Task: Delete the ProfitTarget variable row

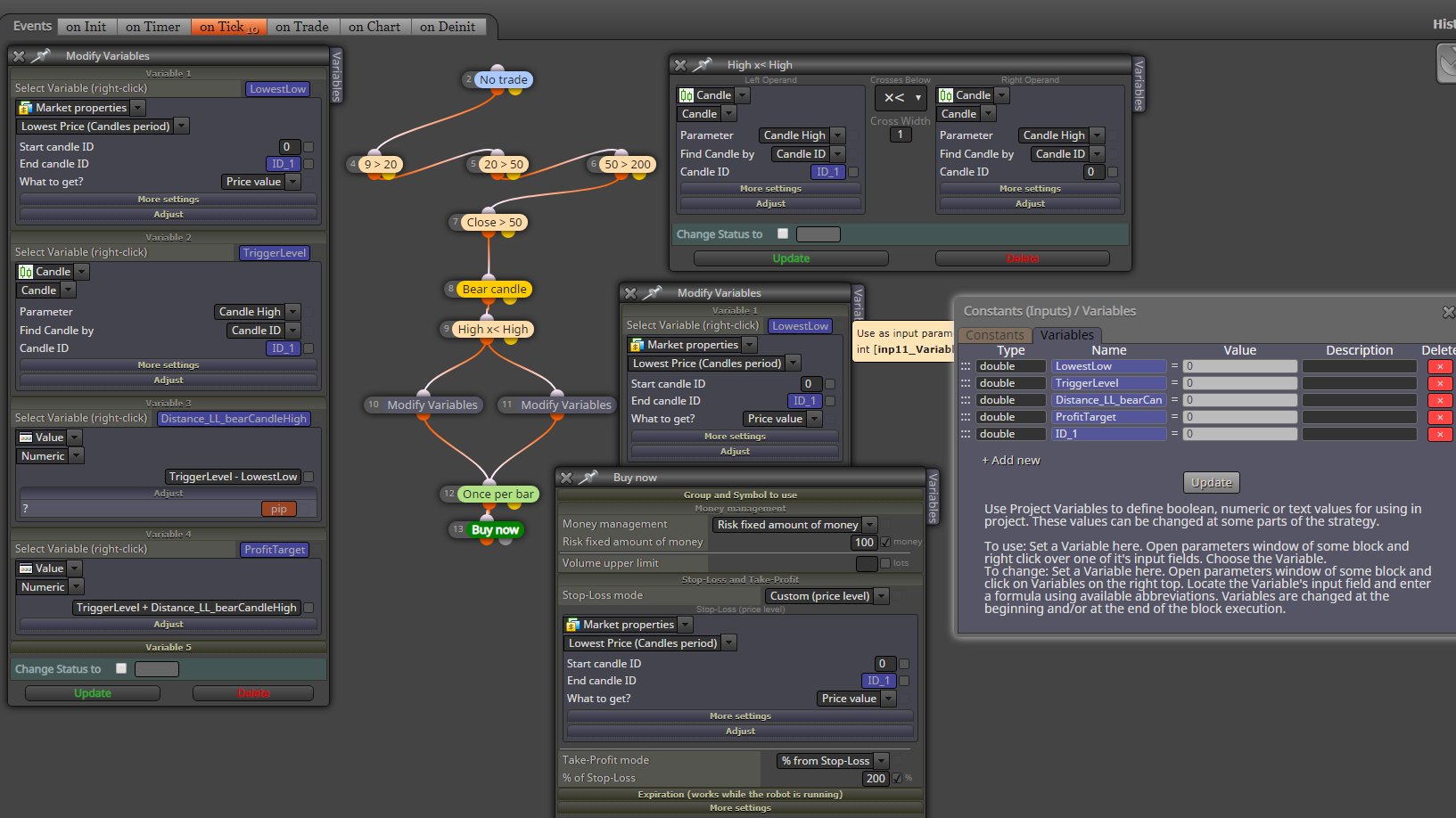Action: (x=1440, y=417)
